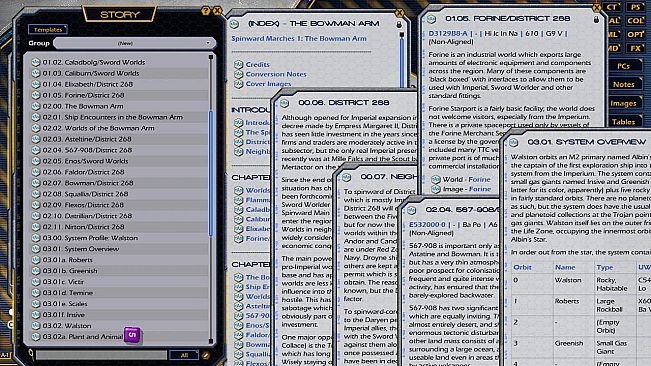Open link icon for 02.03. Asteltine/District 268
The image size is (651, 366).
36,139
